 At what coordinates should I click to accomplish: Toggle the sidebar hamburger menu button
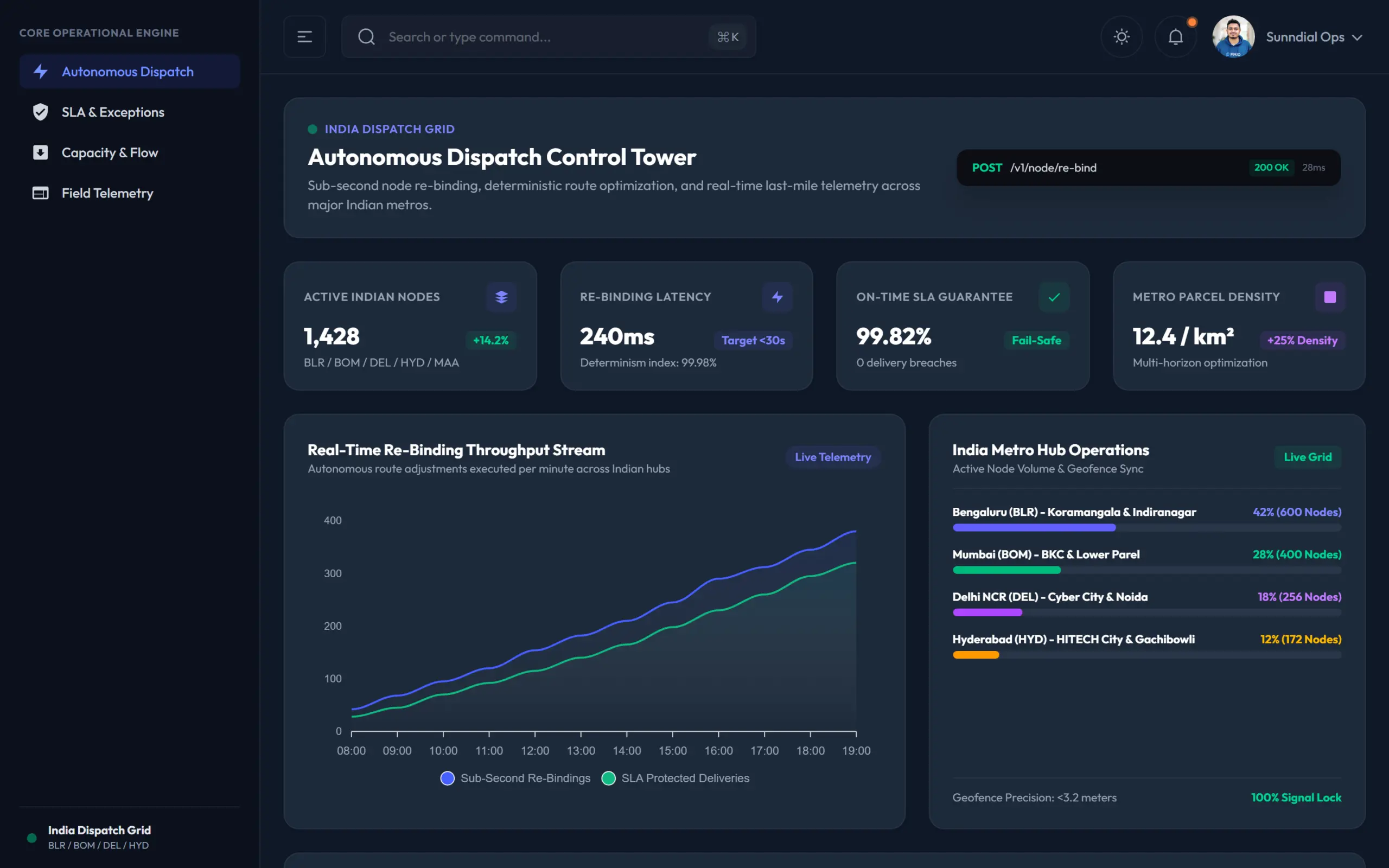(304, 37)
